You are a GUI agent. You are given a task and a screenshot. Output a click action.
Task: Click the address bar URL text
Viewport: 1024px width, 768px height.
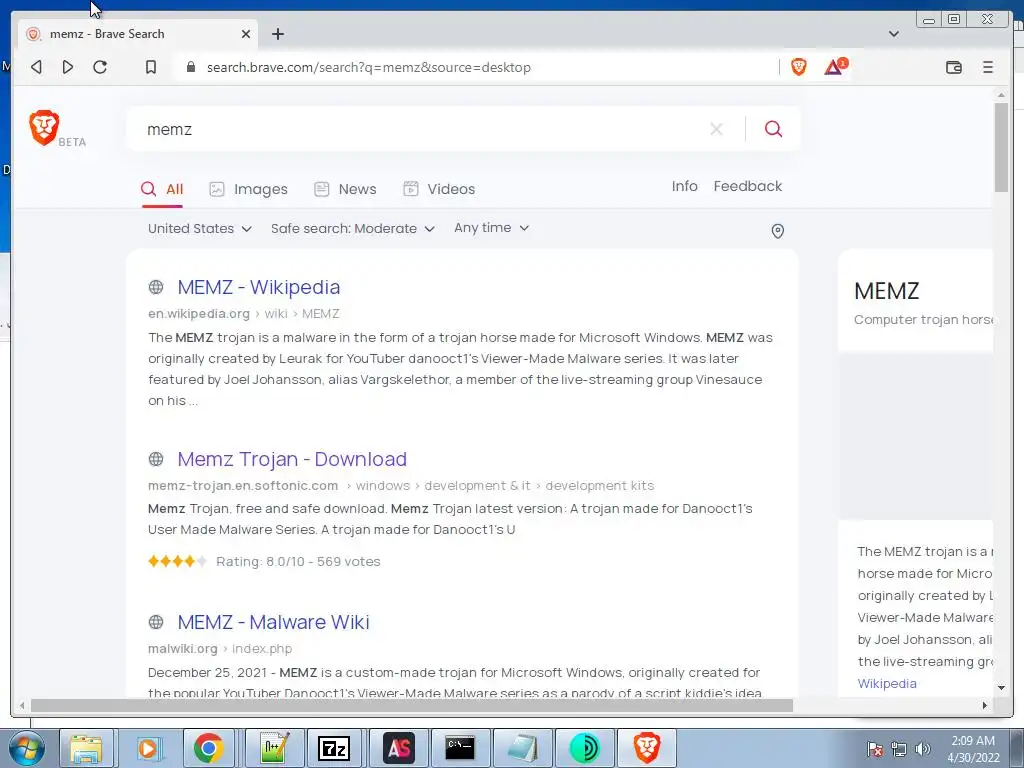tap(368, 67)
